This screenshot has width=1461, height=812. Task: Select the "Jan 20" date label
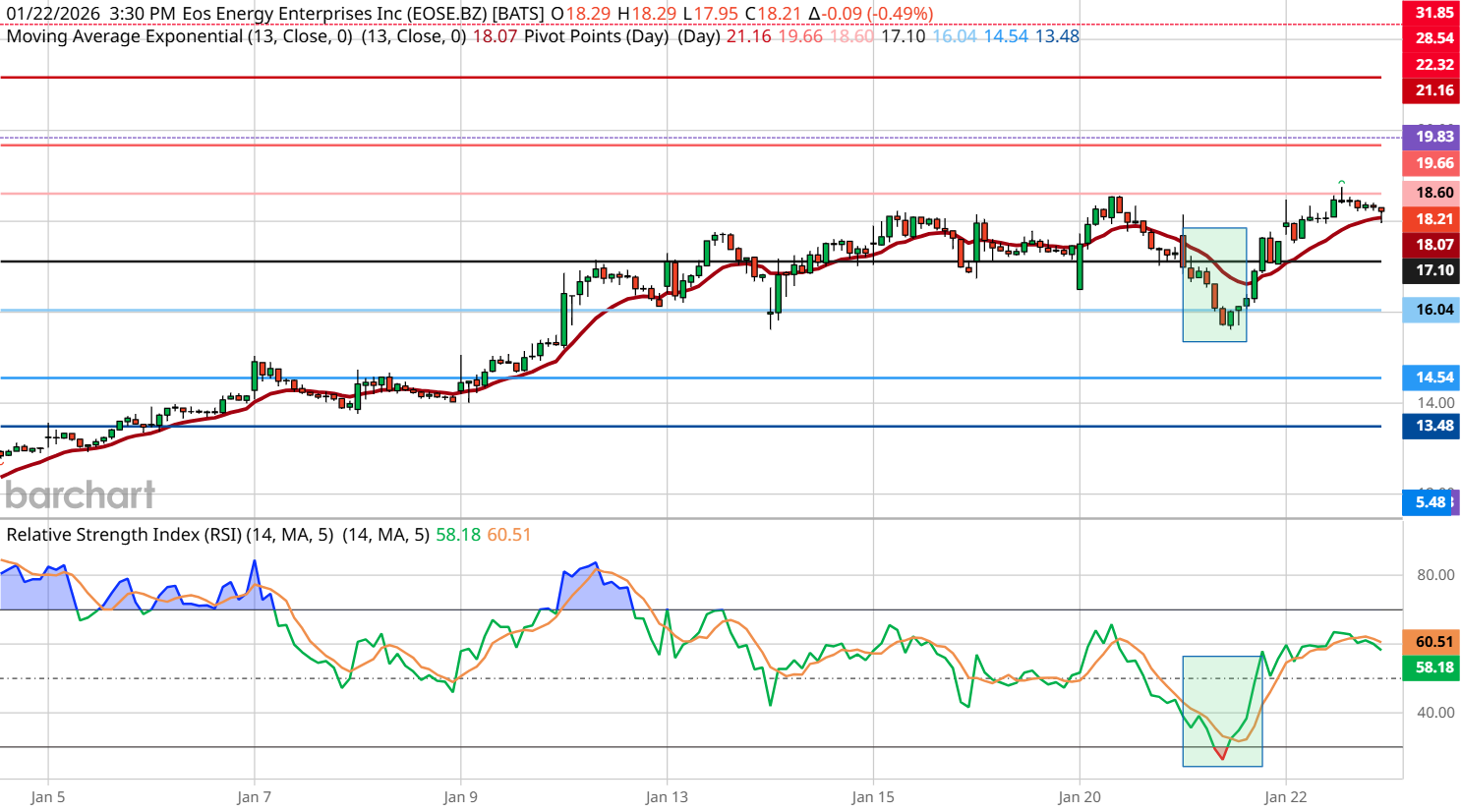click(1080, 797)
